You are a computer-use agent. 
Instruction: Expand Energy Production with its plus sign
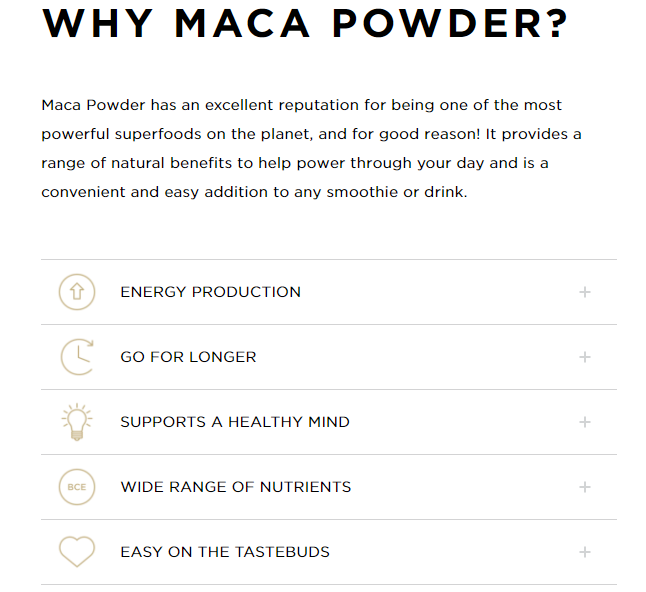[x=585, y=292]
